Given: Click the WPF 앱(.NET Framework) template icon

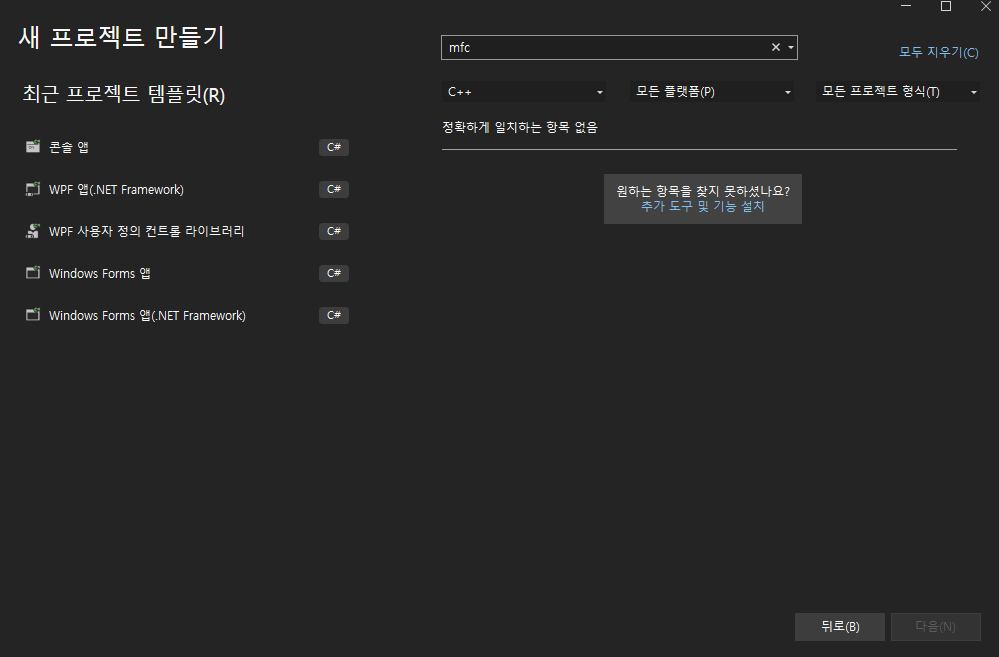Looking at the screenshot, I should point(33,189).
